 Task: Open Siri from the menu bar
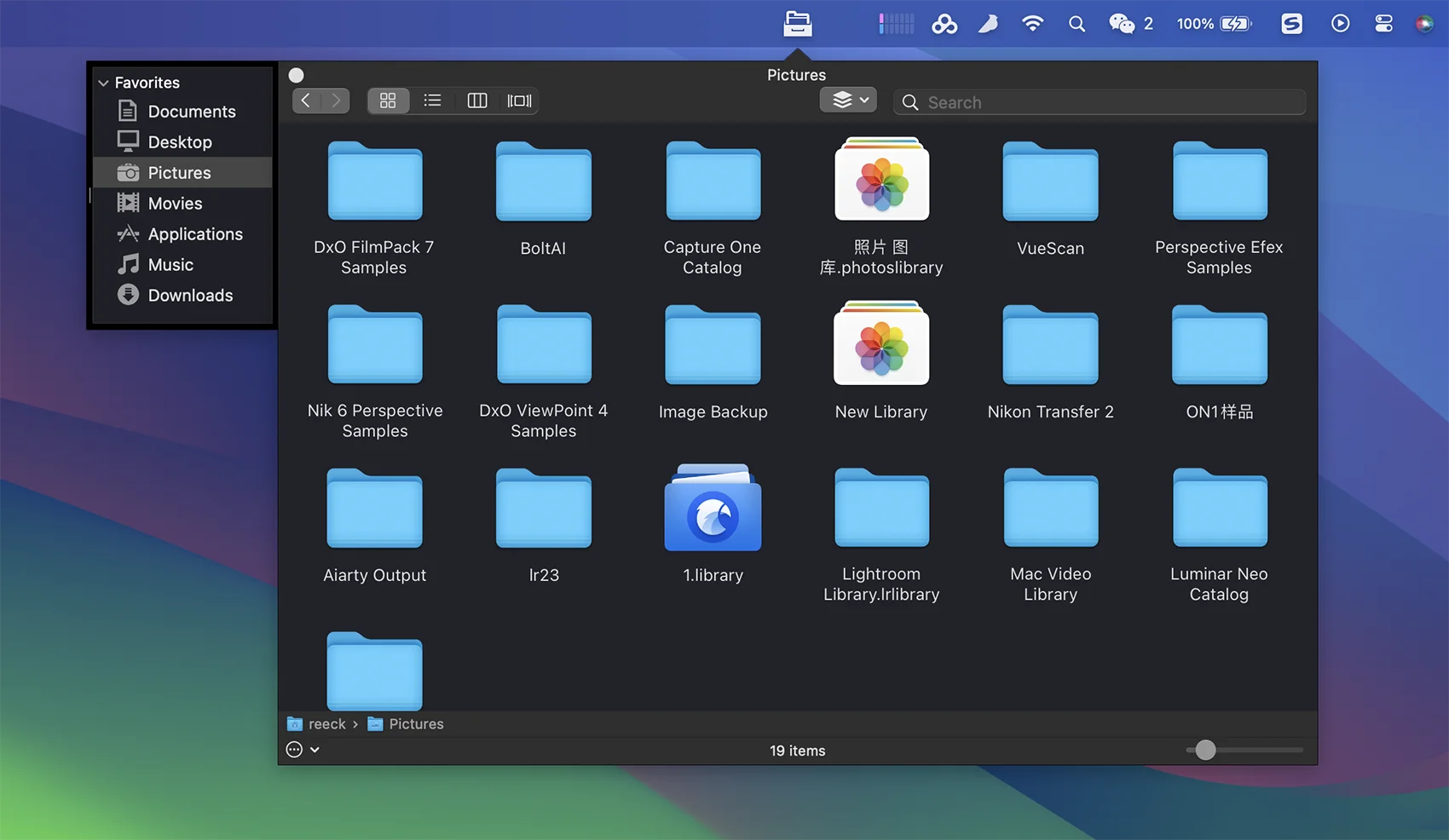[1424, 24]
